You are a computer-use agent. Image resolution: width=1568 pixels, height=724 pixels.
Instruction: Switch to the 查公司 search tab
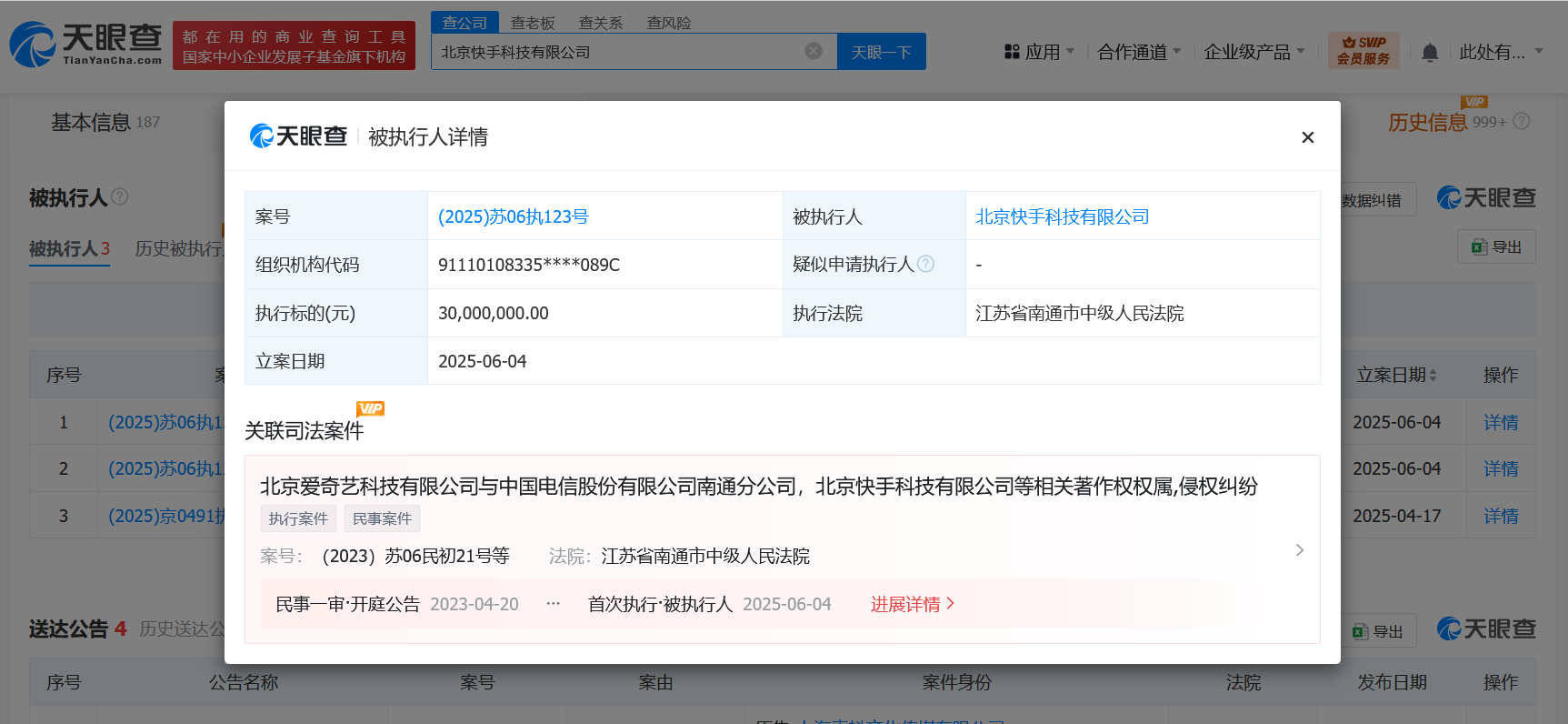point(464,23)
